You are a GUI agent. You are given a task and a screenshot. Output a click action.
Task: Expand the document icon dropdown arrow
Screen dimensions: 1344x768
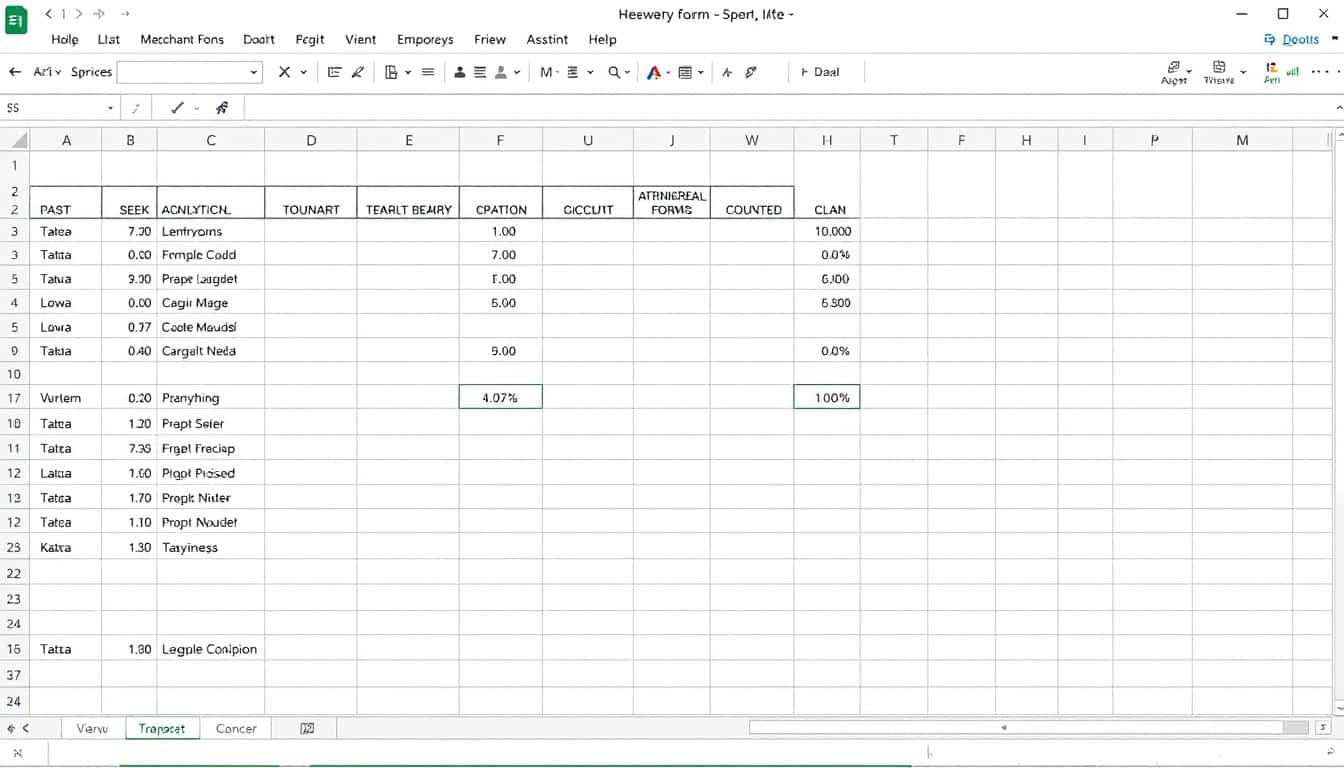[x=408, y=72]
